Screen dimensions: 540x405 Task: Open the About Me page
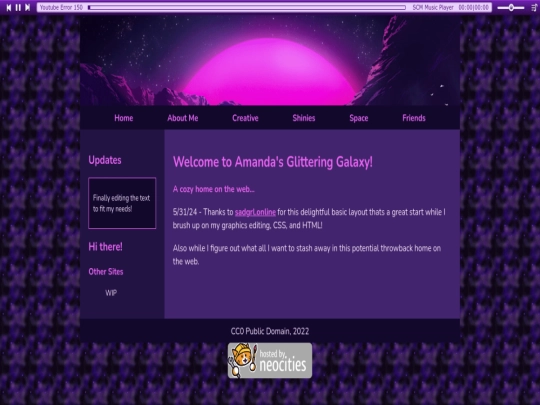(x=183, y=118)
